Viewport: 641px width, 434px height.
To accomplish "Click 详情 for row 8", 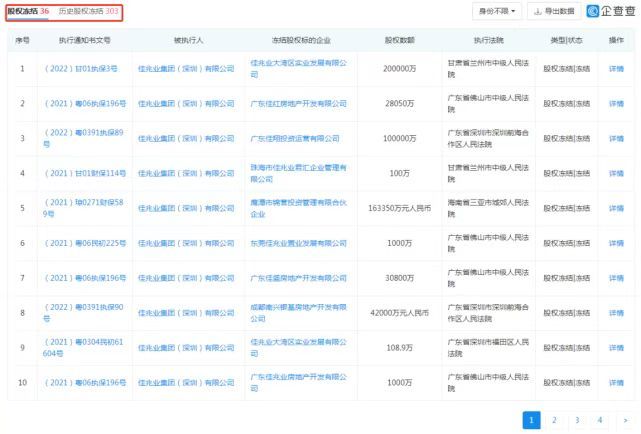I will click(x=616, y=313).
